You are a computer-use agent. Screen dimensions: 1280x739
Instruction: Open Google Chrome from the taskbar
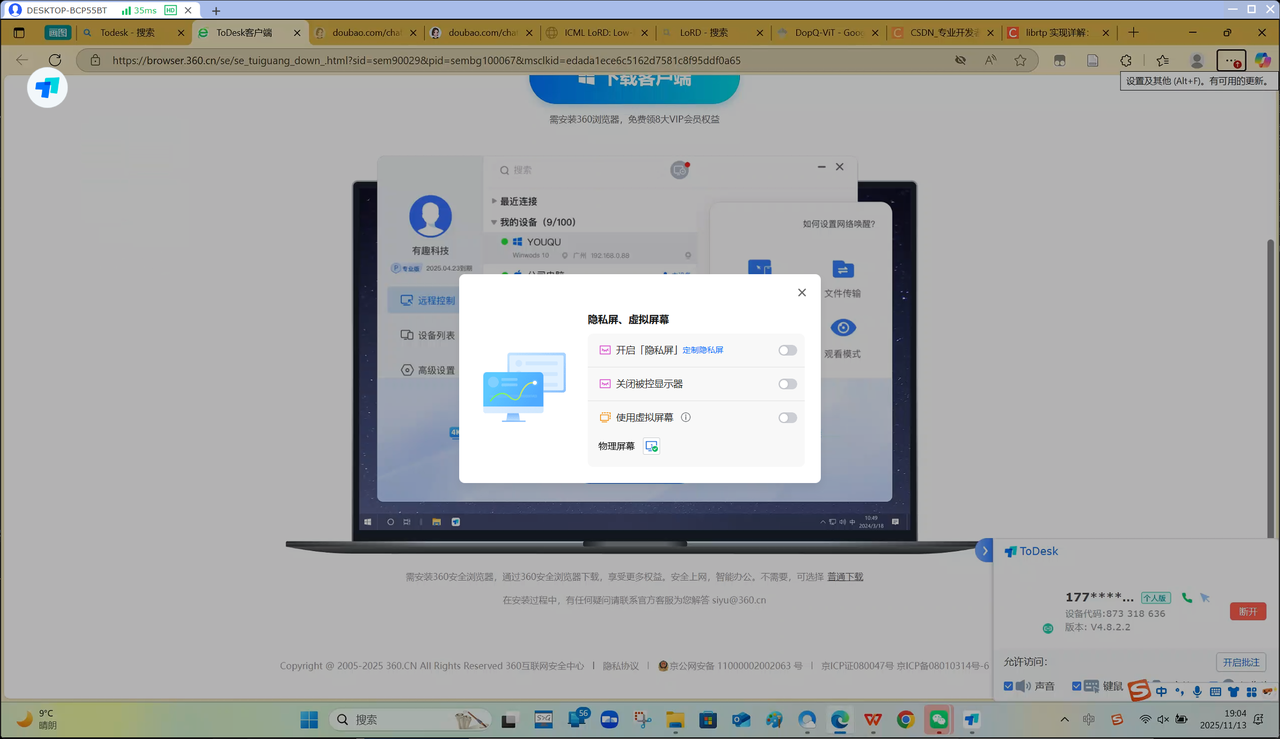tap(906, 719)
